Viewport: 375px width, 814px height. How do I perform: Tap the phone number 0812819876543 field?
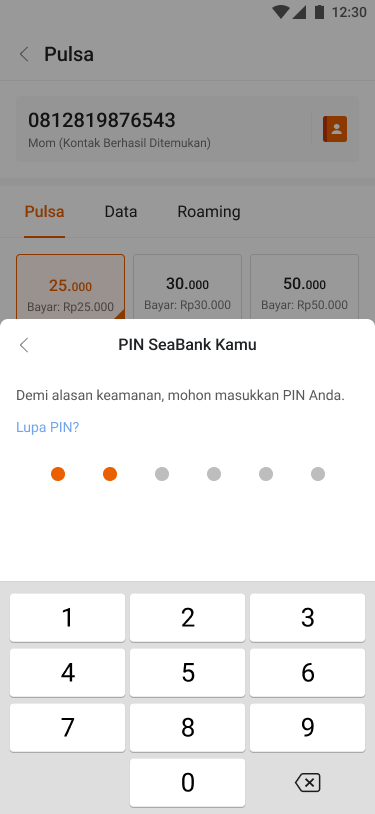click(162, 129)
